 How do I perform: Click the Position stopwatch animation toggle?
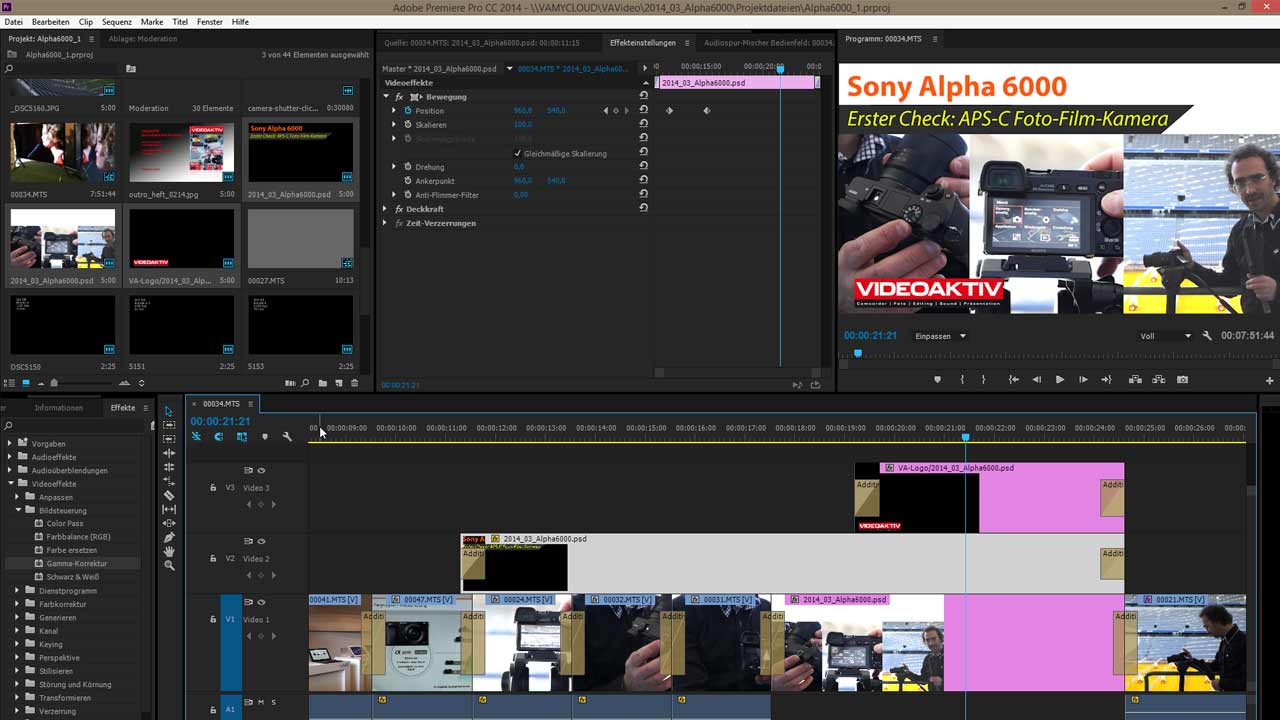pos(407,111)
